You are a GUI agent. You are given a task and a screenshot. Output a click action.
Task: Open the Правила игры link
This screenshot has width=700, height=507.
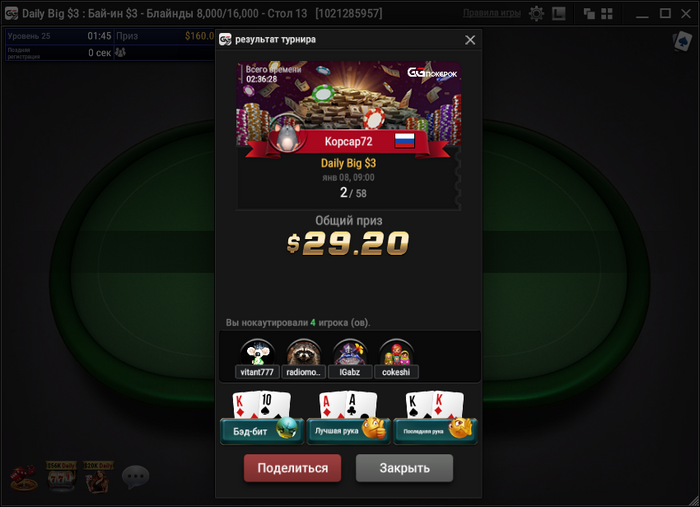coord(492,13)
